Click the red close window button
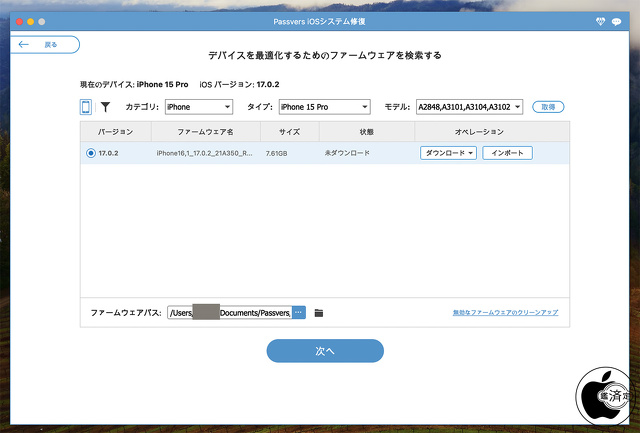The width and height of the screenshot is (640, 433). [19, 22]
